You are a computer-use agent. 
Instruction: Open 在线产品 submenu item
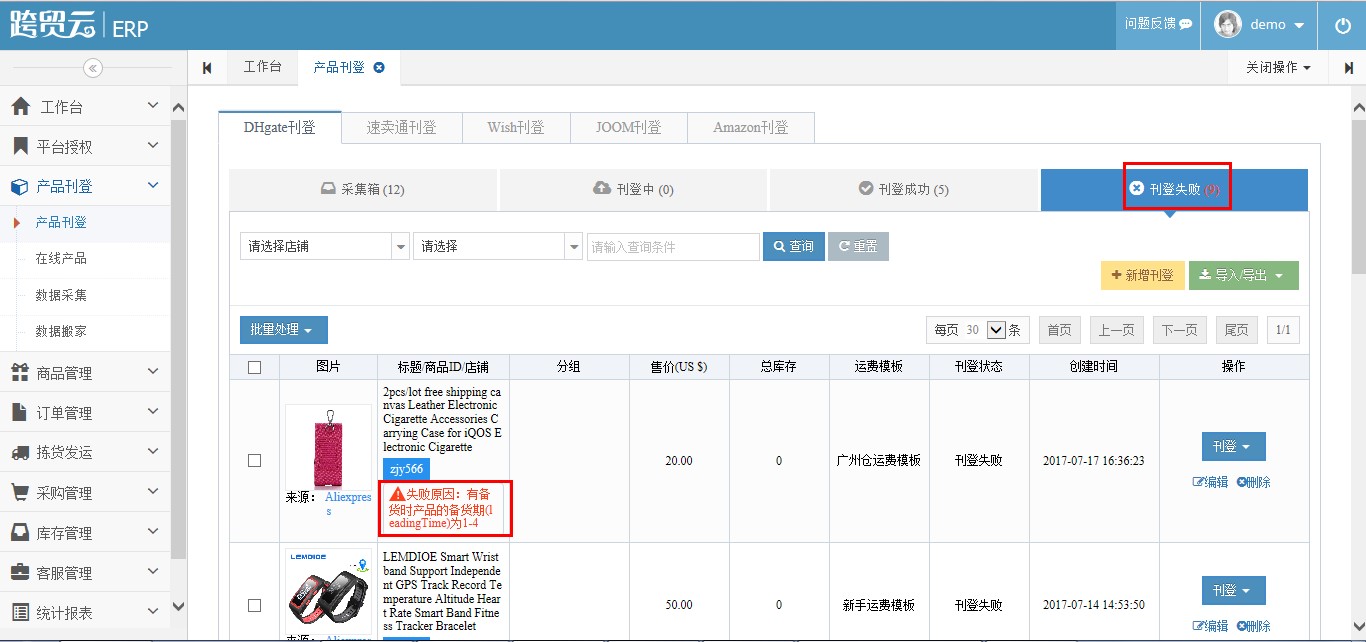61,258
